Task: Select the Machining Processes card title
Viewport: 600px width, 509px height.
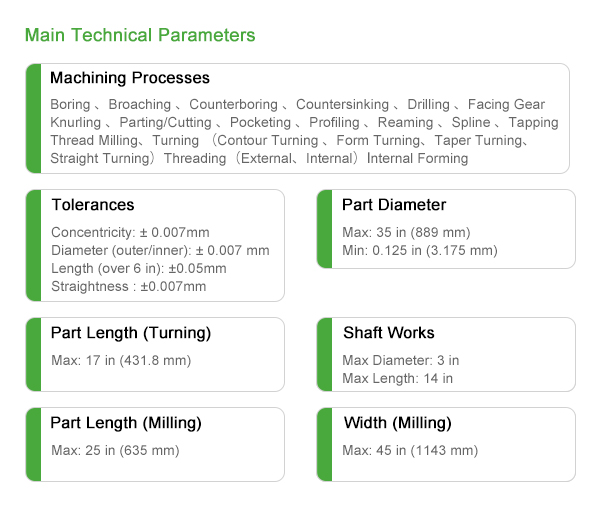Action: click(130, 78)
